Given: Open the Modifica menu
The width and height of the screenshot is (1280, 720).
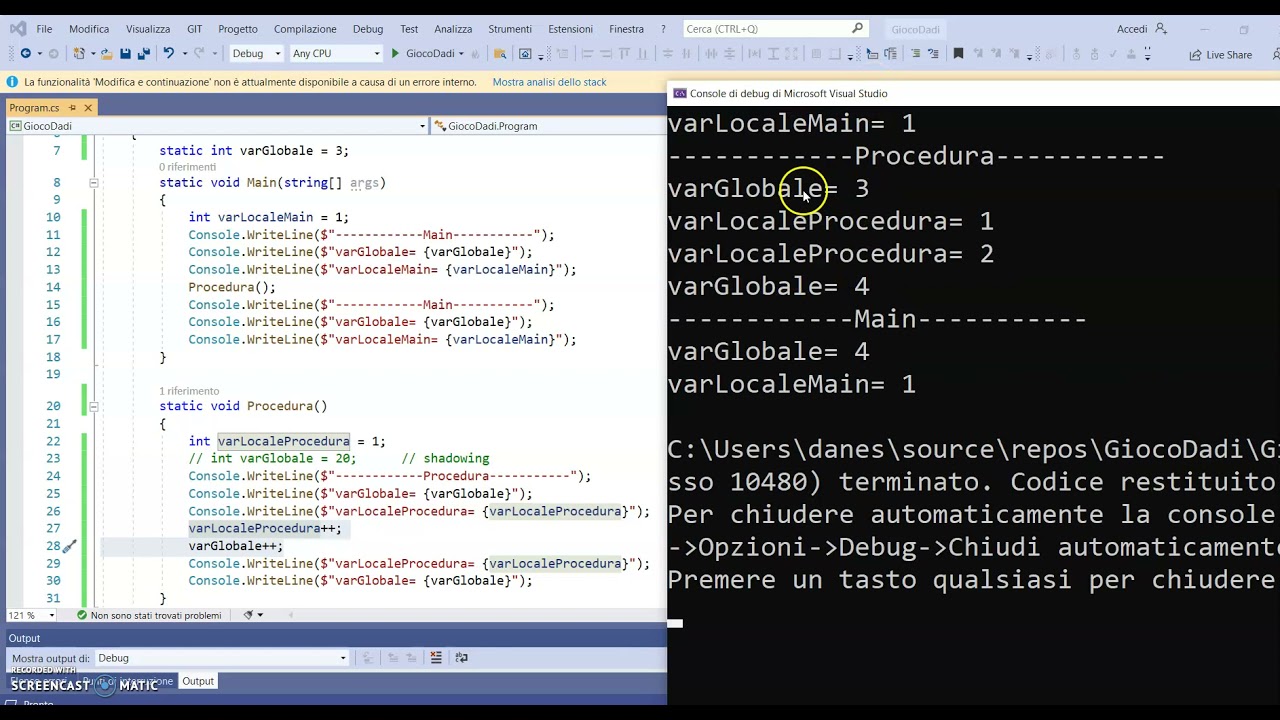Looking at the screenshot, I should pyautogui.click(x=89, y=29).
